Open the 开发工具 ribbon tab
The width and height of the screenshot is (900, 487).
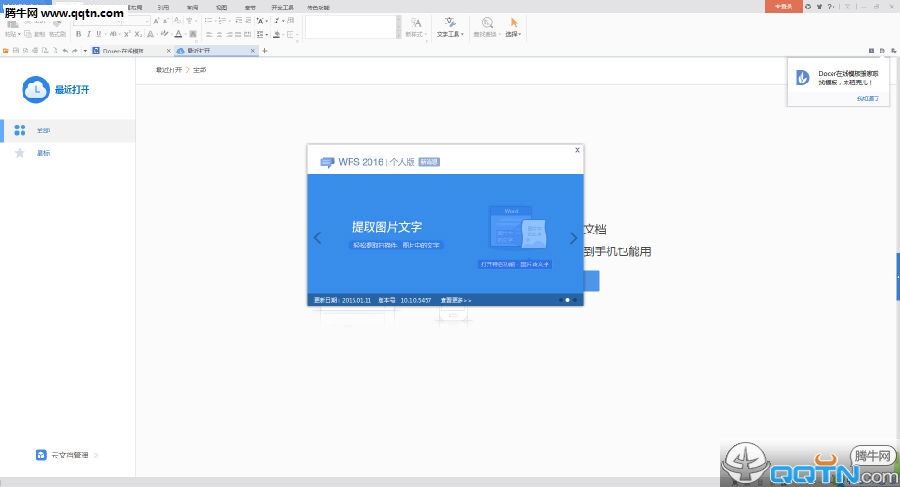(283, 6)
